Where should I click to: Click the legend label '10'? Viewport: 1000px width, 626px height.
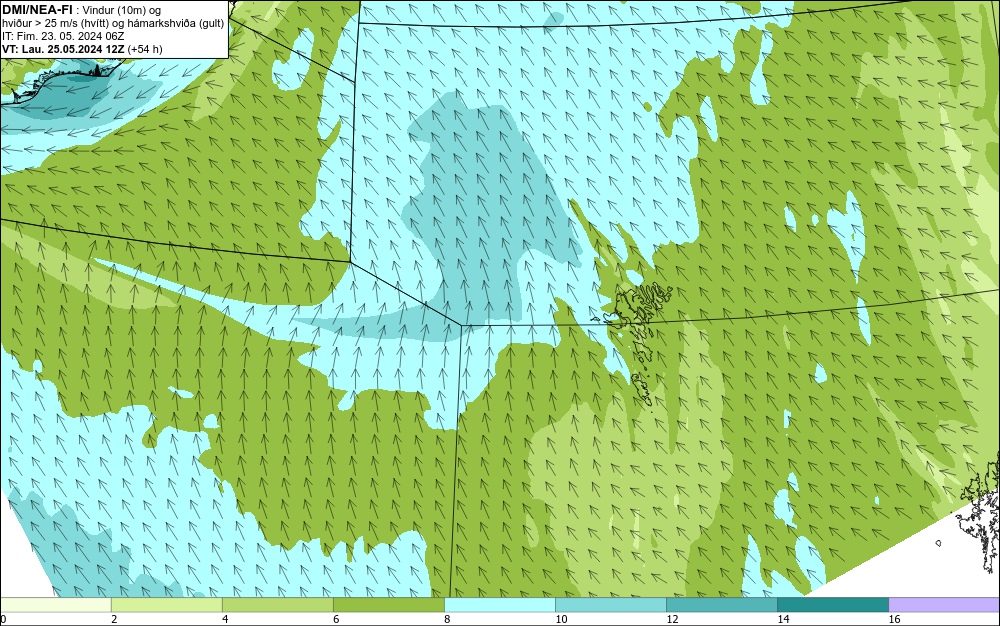[x=561, y=619]
